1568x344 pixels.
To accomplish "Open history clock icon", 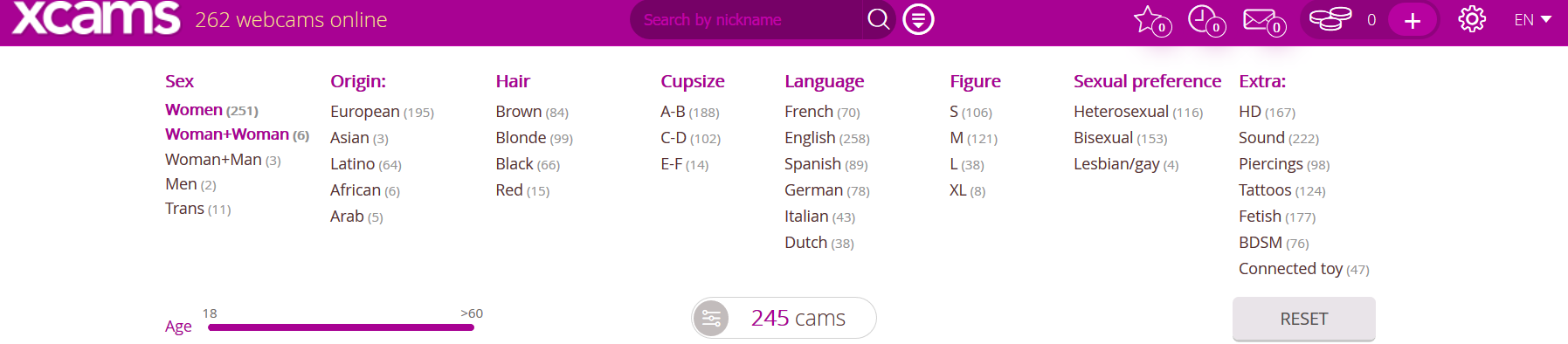I will tap(1207, 20).
